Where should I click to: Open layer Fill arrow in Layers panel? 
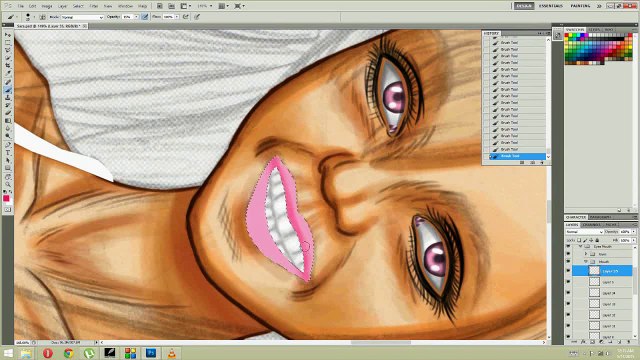click(x=633, y=240)
